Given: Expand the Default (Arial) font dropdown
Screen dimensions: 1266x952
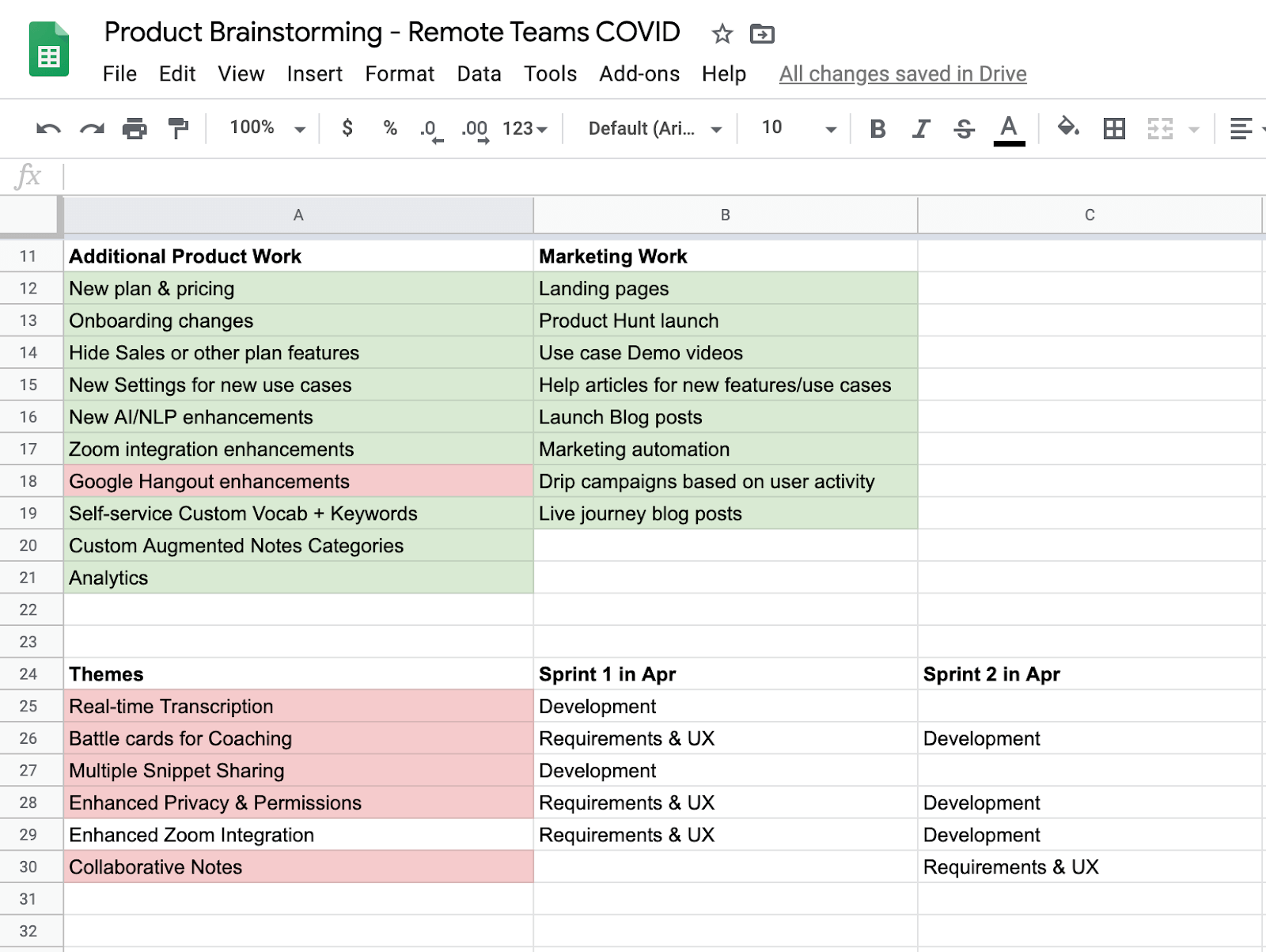Looking at the screenshot, I should [x=654, y=128].
